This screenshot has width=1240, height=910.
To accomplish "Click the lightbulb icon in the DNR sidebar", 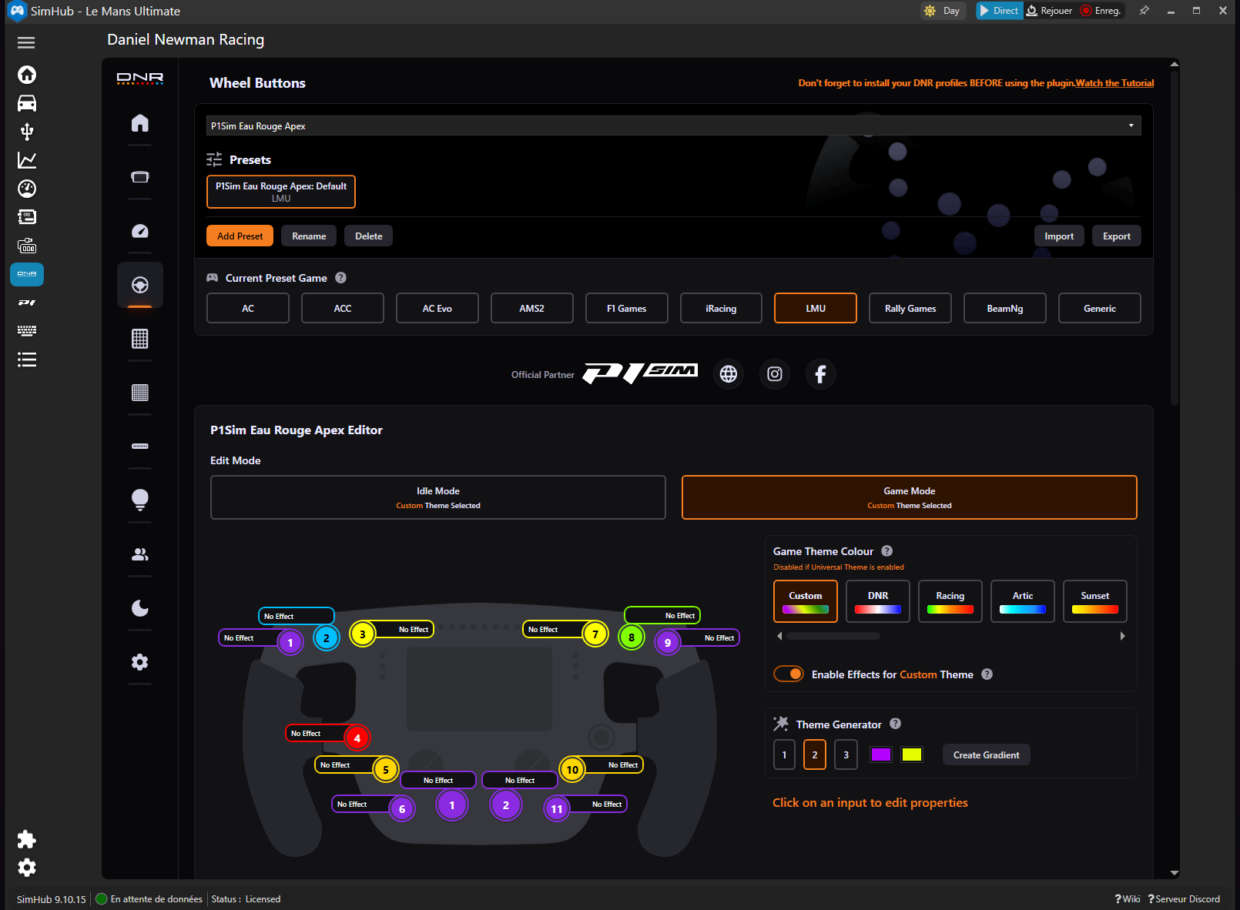I will (x=140, y=500).
